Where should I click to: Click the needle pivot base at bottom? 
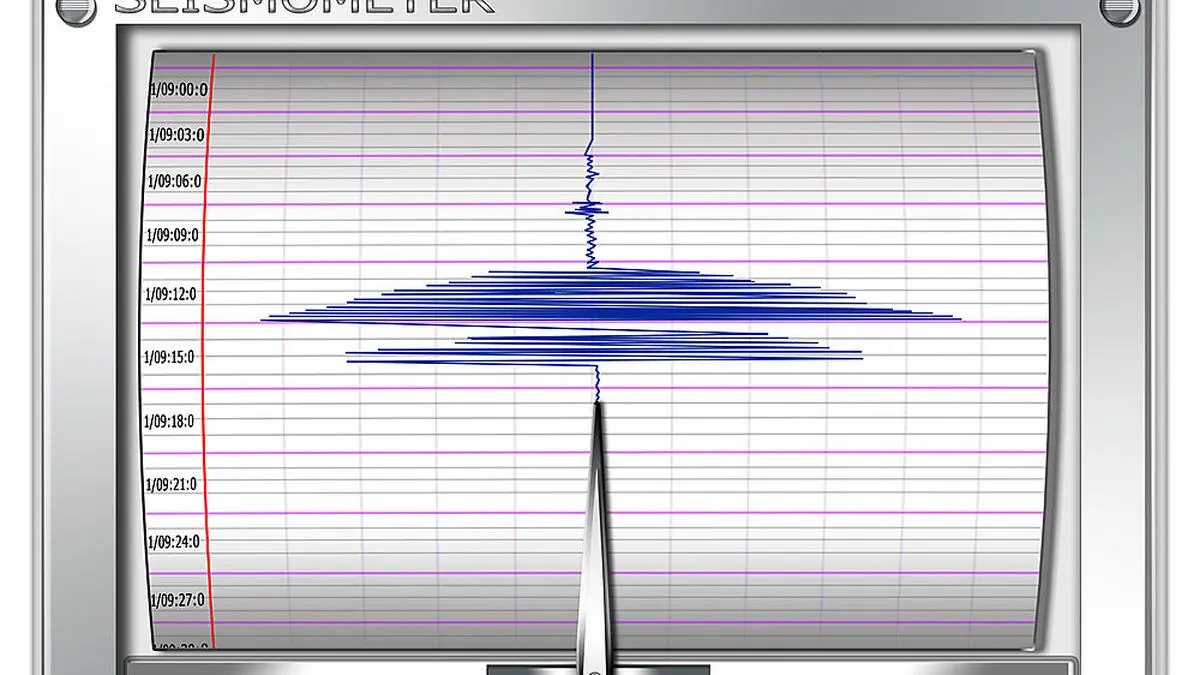[596, 668]
